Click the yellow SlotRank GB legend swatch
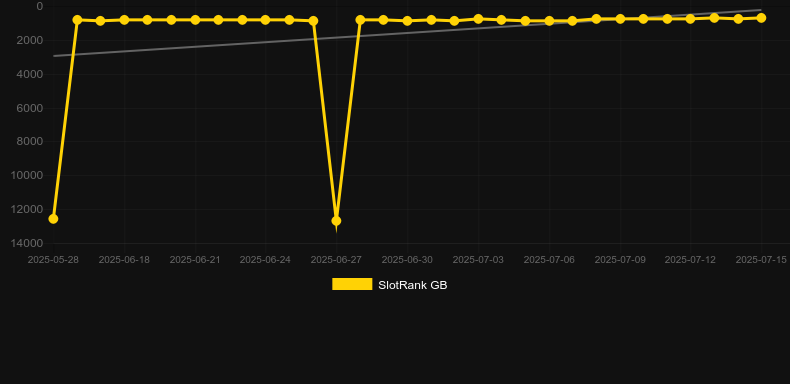Screen dimensions: 790x384 (352, 284)
